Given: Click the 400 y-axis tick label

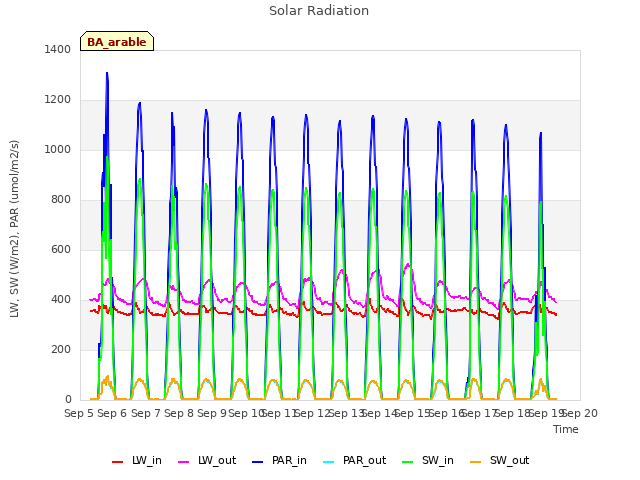Looking at the screenshot, I should click(x=61, y=300).
